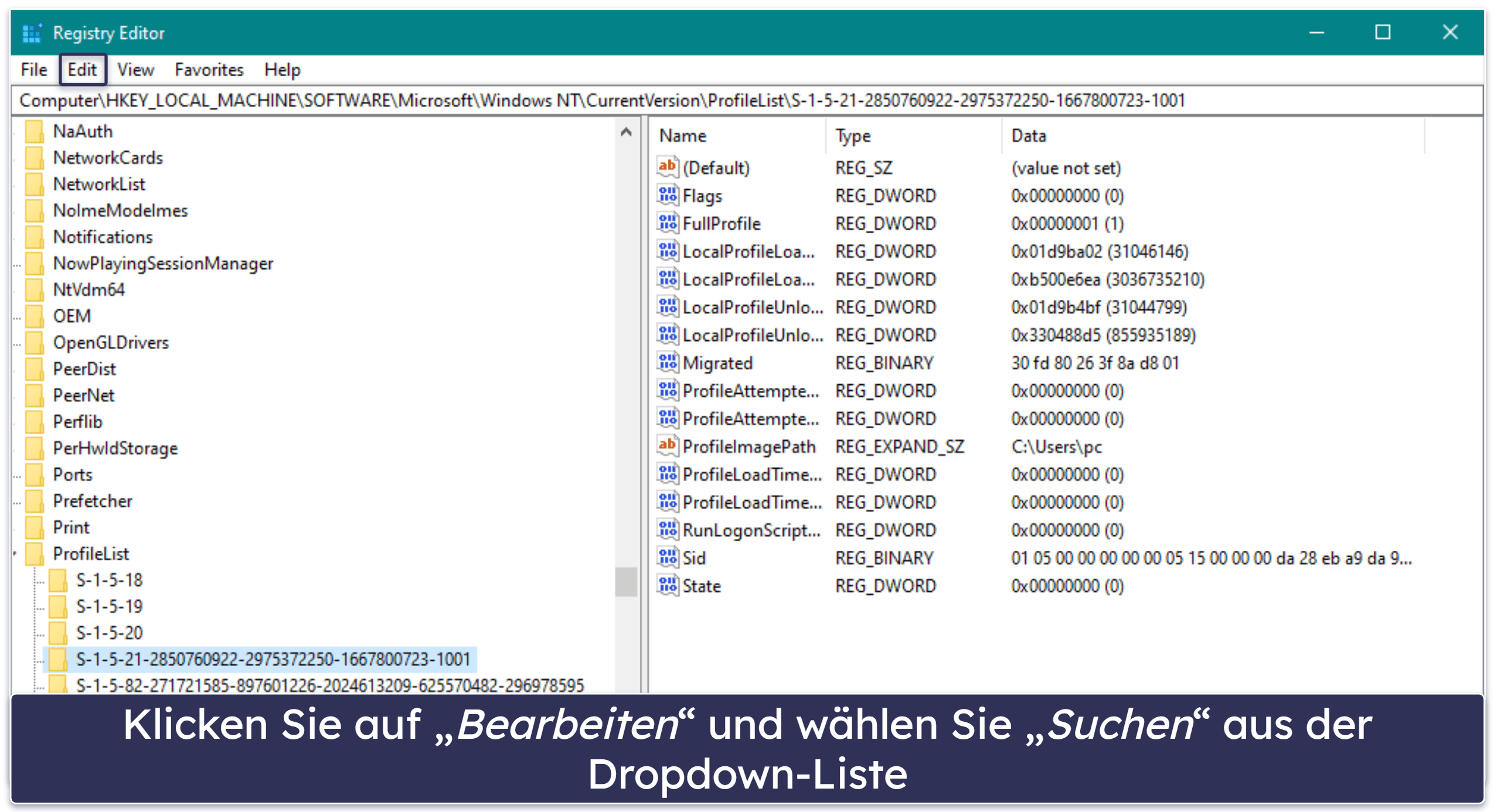The width and height of the screenshot is (1497, 812).
Task: Click the Print folder icon
Action: pyautogui.click(x=35, y=527)
